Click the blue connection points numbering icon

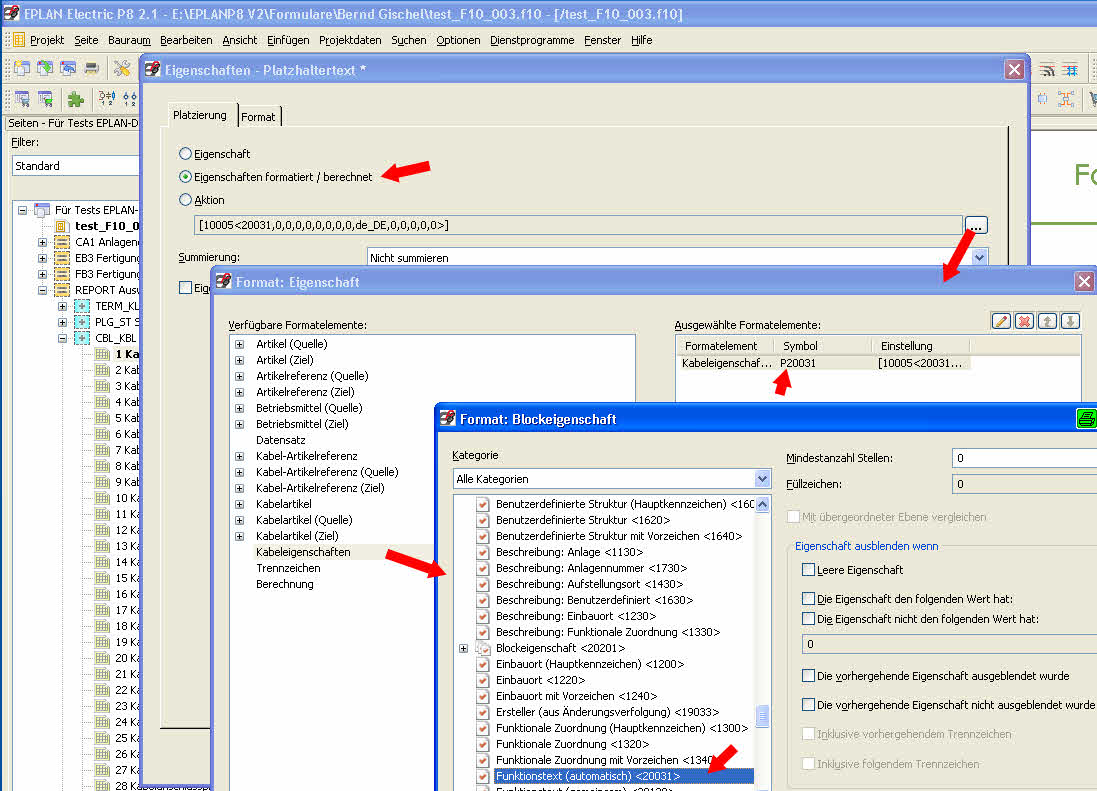click(x=130, y=99)
